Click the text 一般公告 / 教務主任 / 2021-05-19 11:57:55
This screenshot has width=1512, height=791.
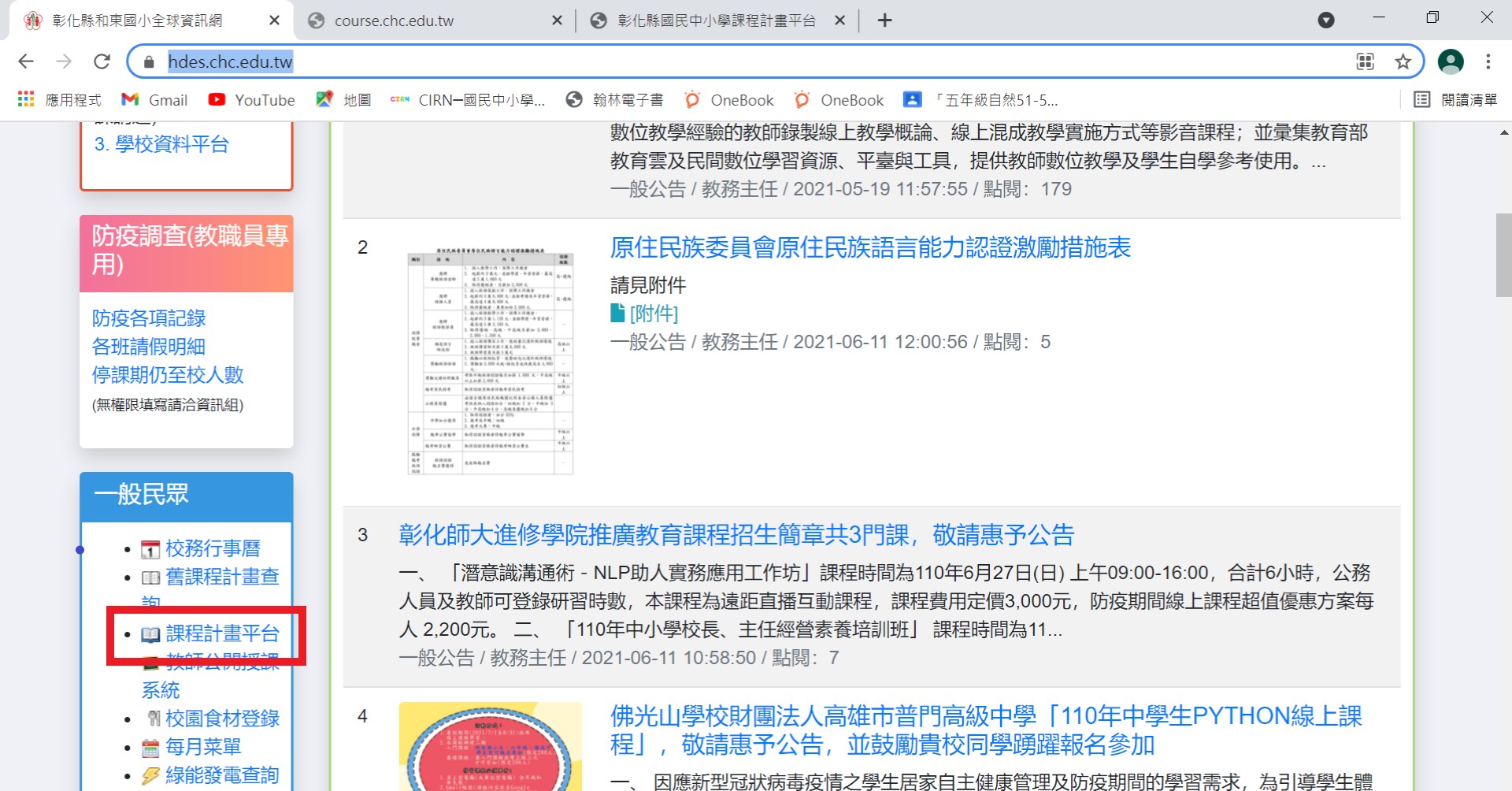(x=789, y=189)
